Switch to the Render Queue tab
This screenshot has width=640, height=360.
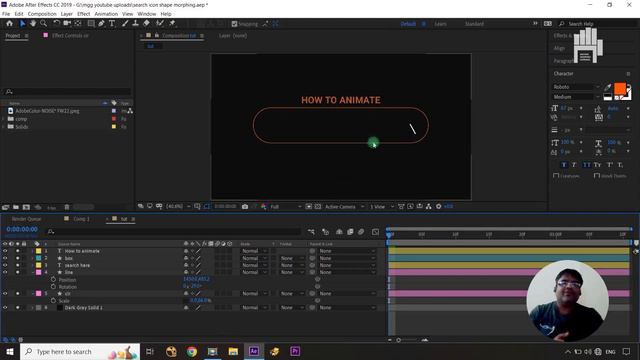click(x=26, y=219)
